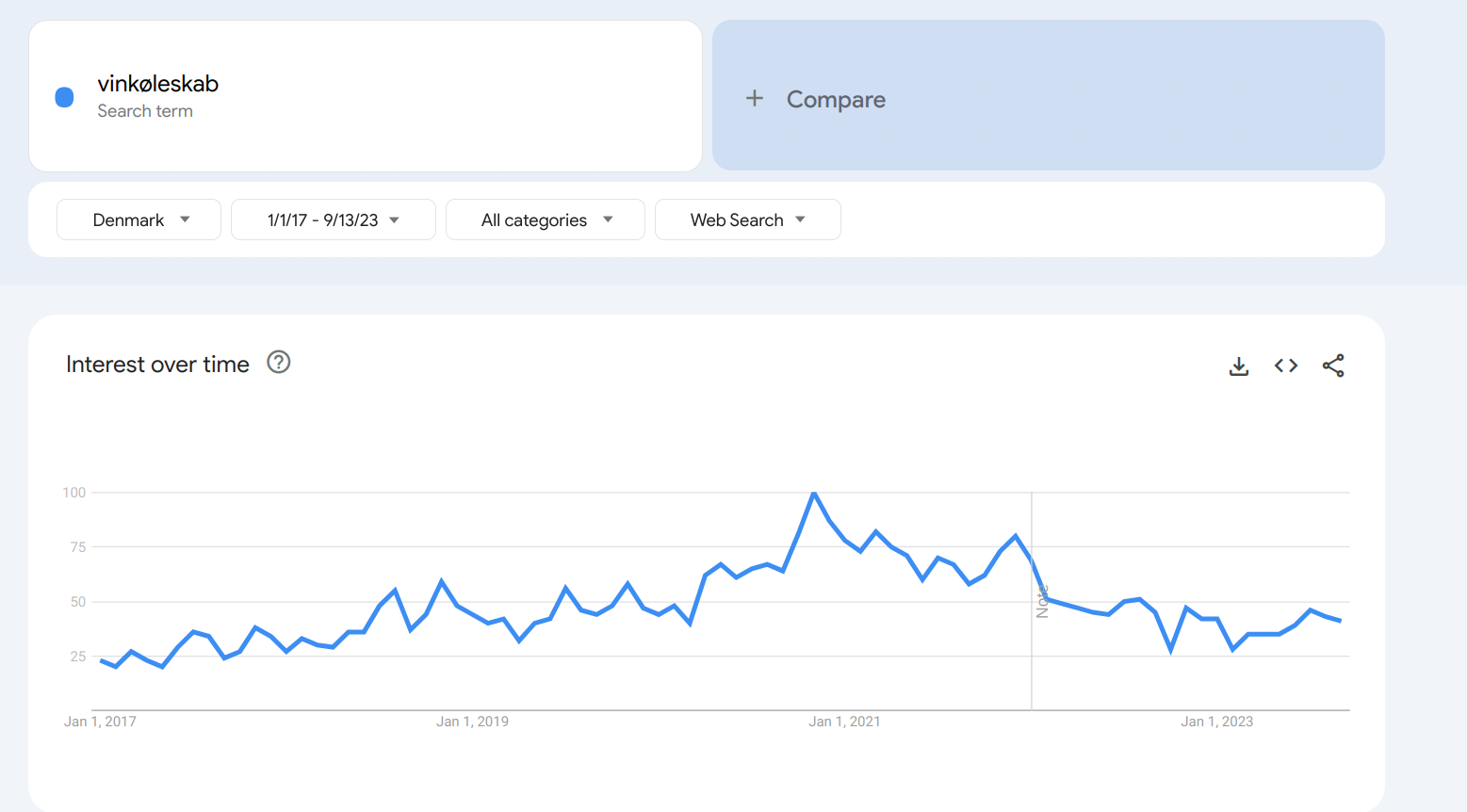
Task: Click the Compare button
Action: [x=836, y=99]
